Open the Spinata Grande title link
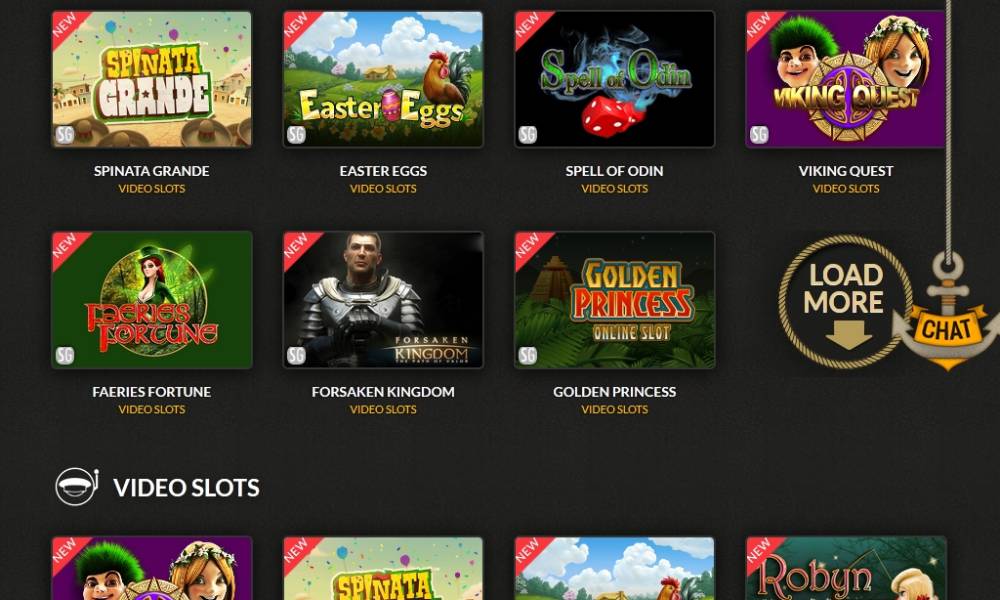 point(152,171)
